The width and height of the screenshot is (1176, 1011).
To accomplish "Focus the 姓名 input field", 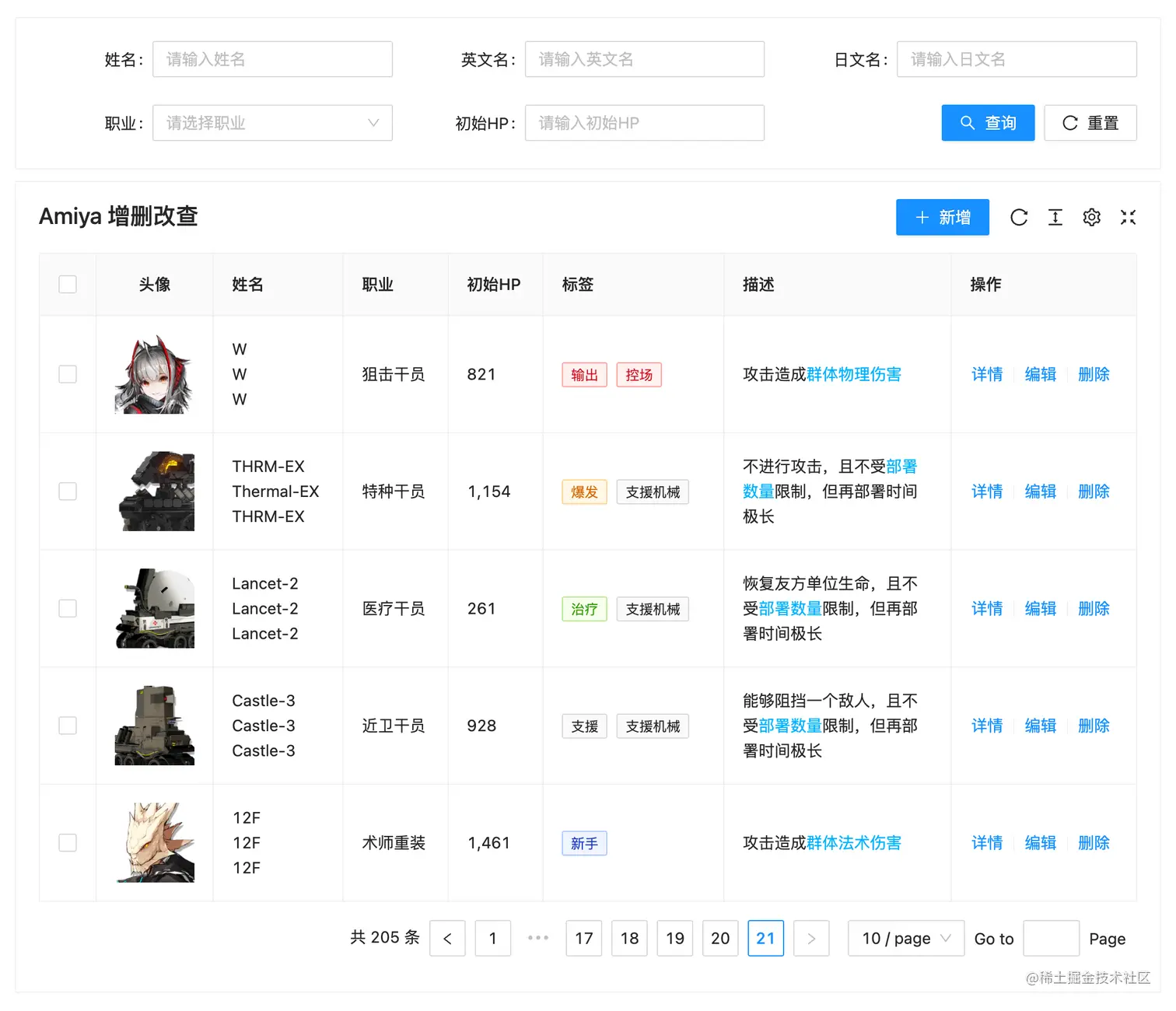I will coord(272,59).
